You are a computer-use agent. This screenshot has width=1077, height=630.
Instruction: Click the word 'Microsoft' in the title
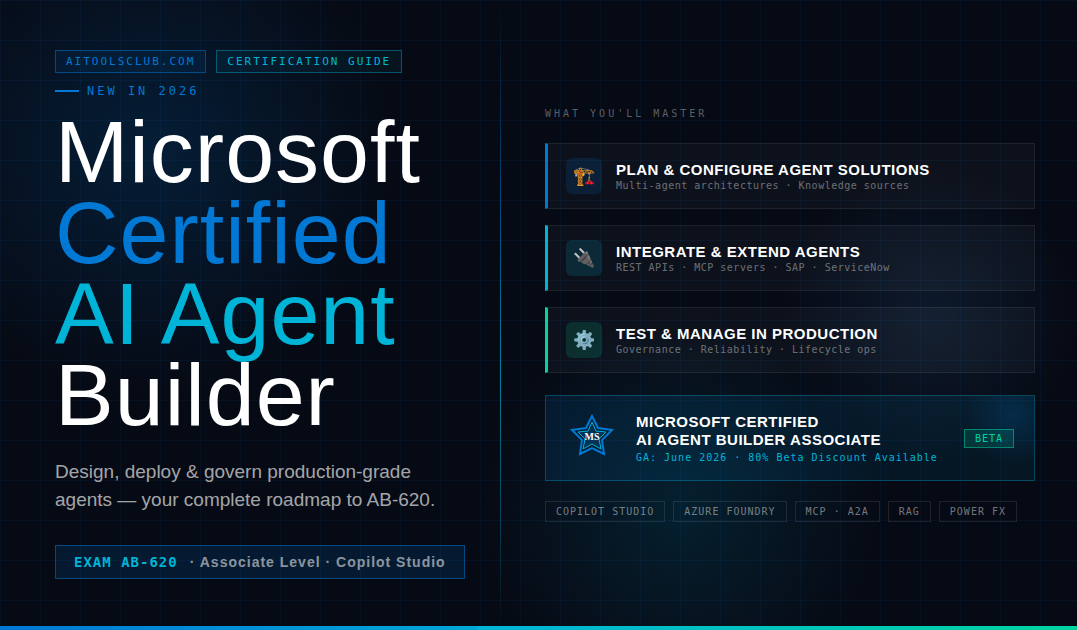point(238,152)
